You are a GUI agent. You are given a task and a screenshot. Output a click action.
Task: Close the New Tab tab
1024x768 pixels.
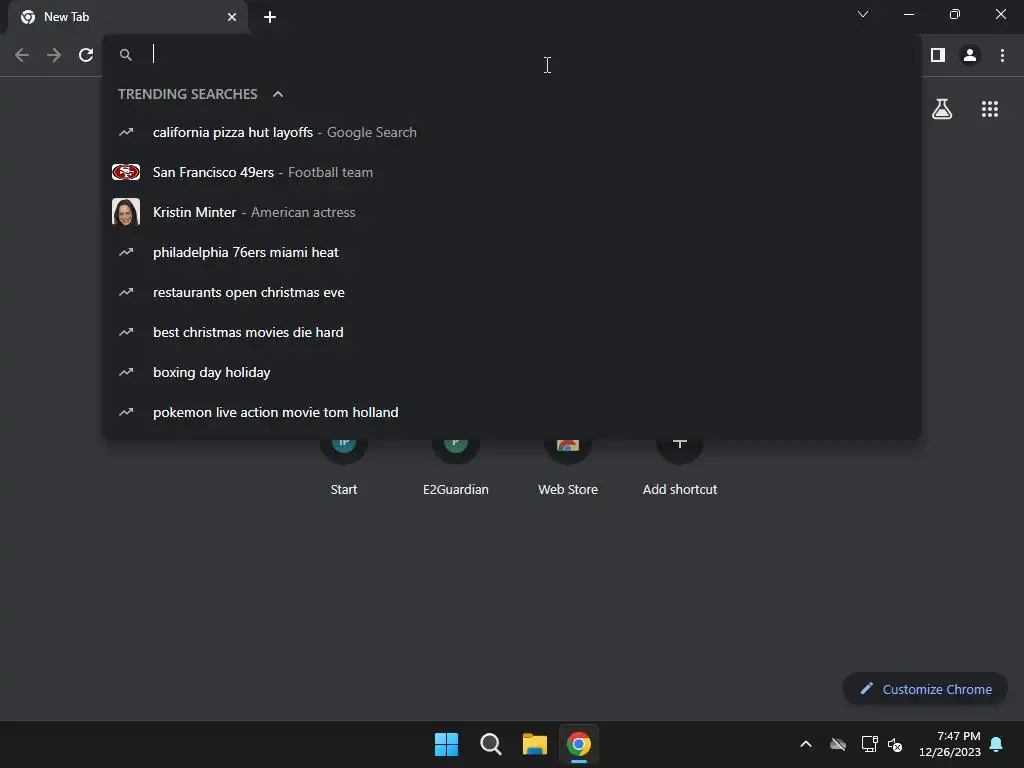point(232,17)
